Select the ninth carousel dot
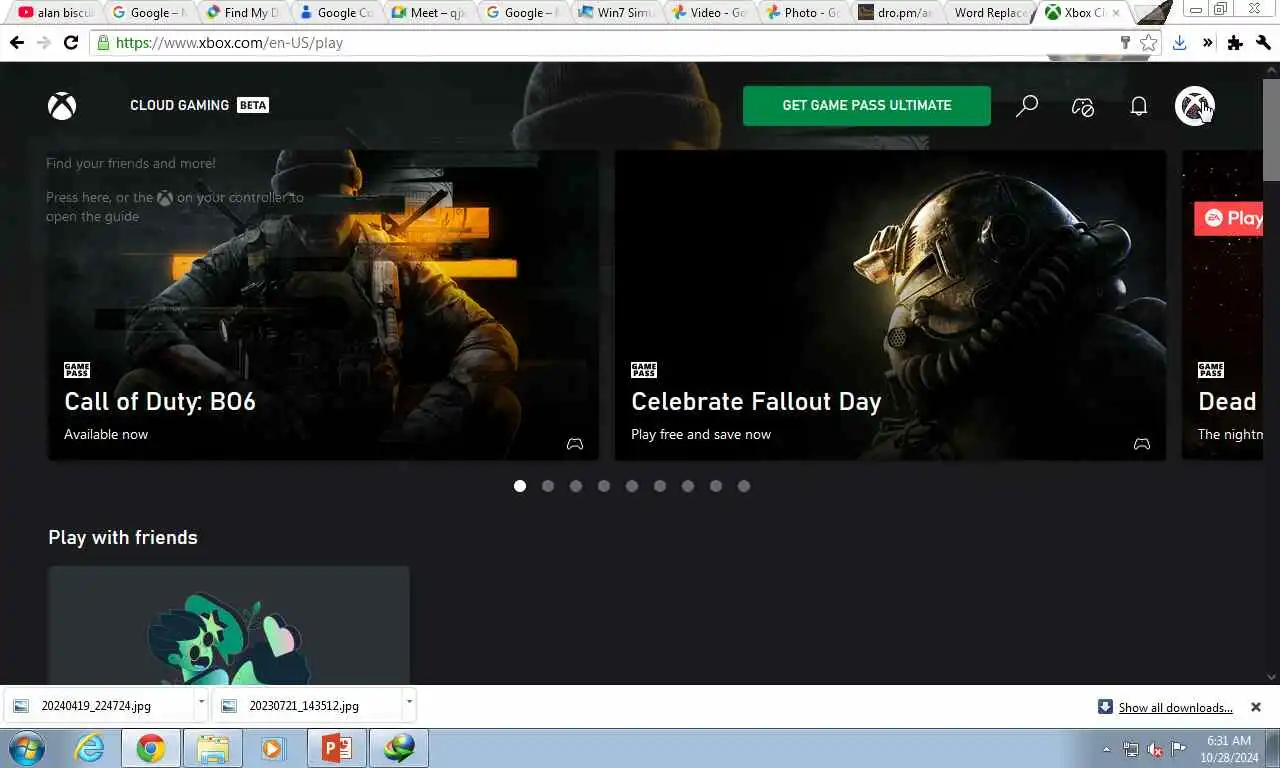The image size is (1280, 768). pyautogui.click(x=744, y=486)
